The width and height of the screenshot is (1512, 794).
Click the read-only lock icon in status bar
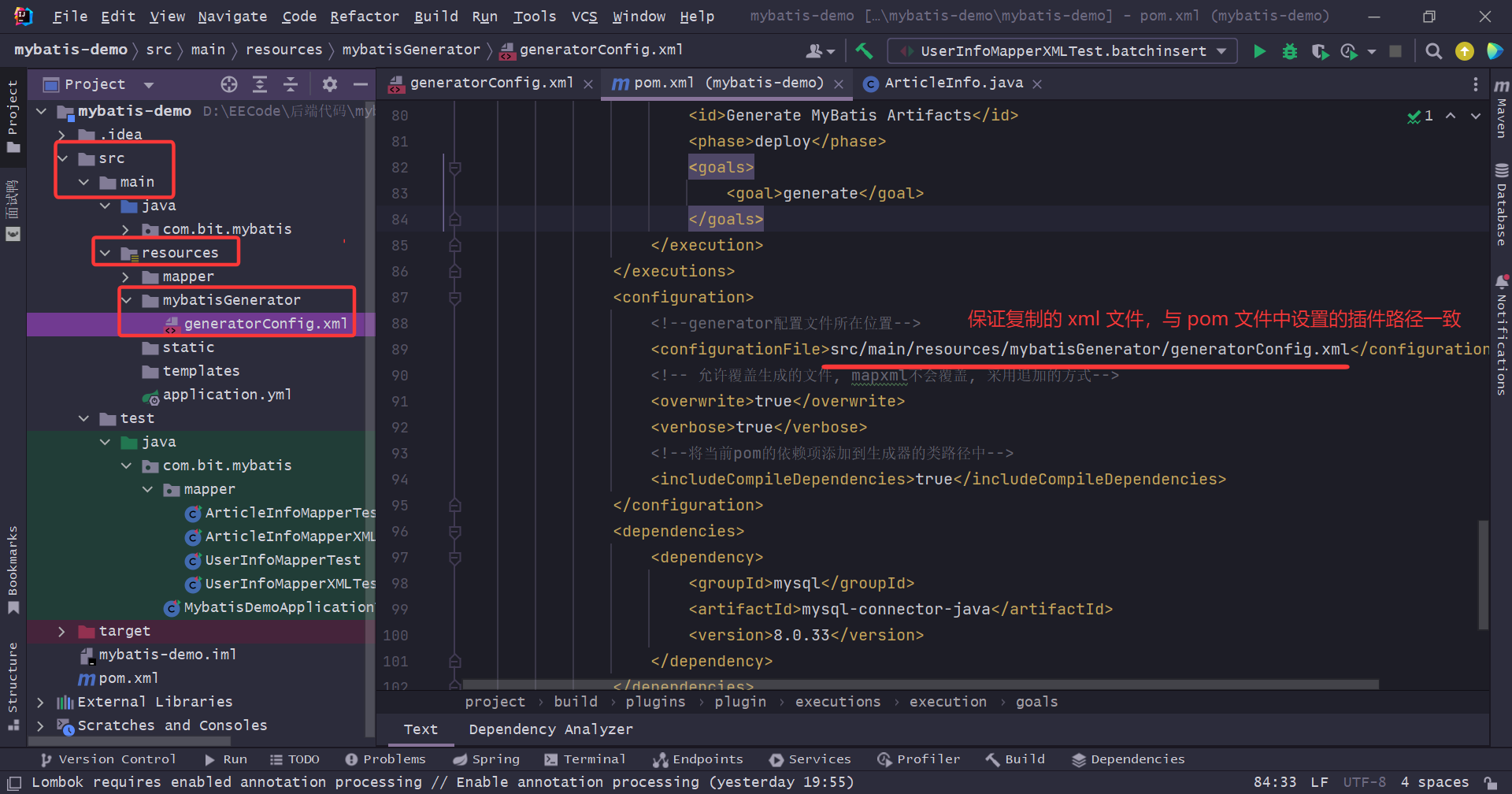click(x=1491, y=782)
